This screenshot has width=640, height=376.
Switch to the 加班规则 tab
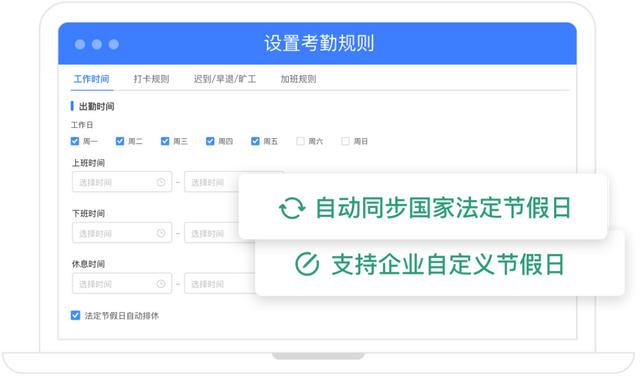pyautogui.click(x=298, y=79)
